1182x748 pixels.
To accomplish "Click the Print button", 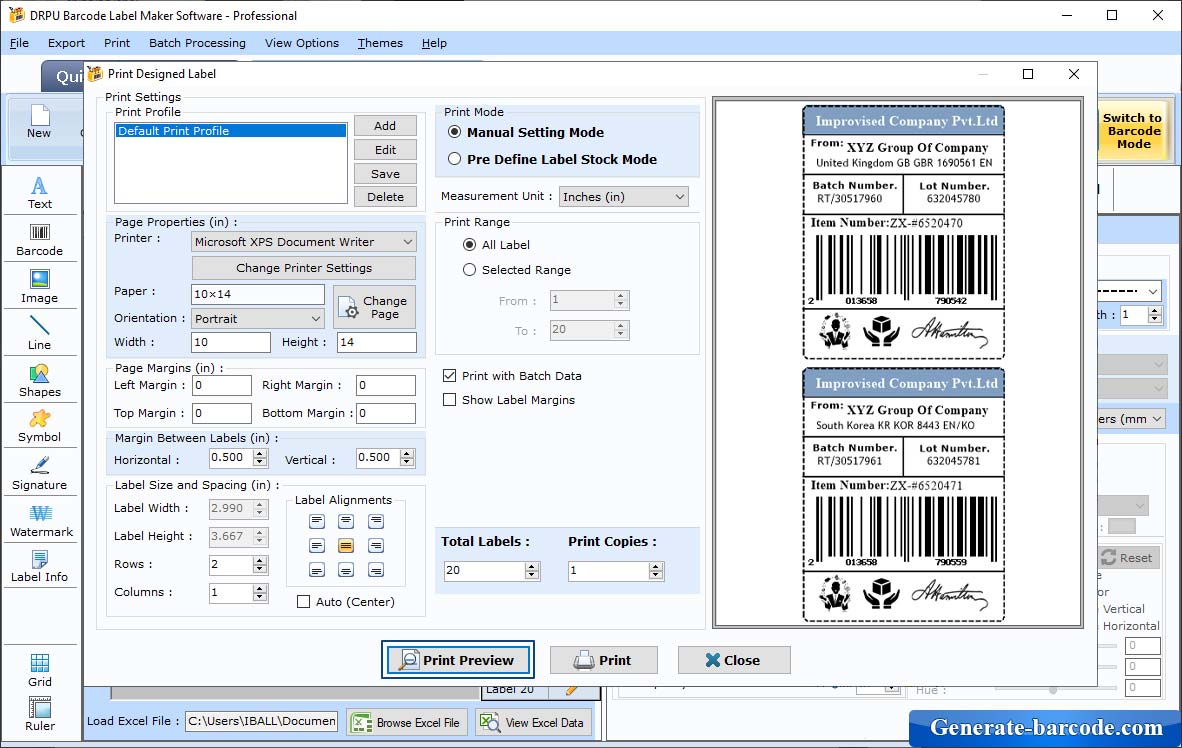I will [603, 660].
